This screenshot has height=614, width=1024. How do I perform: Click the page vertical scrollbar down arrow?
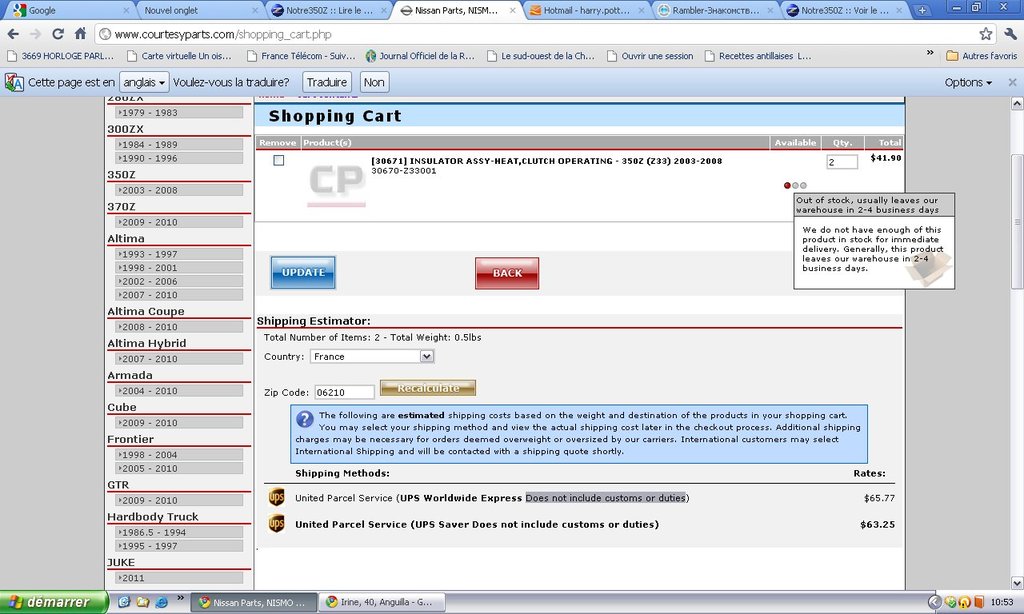pyautogui.click(x=1017, y=583)
